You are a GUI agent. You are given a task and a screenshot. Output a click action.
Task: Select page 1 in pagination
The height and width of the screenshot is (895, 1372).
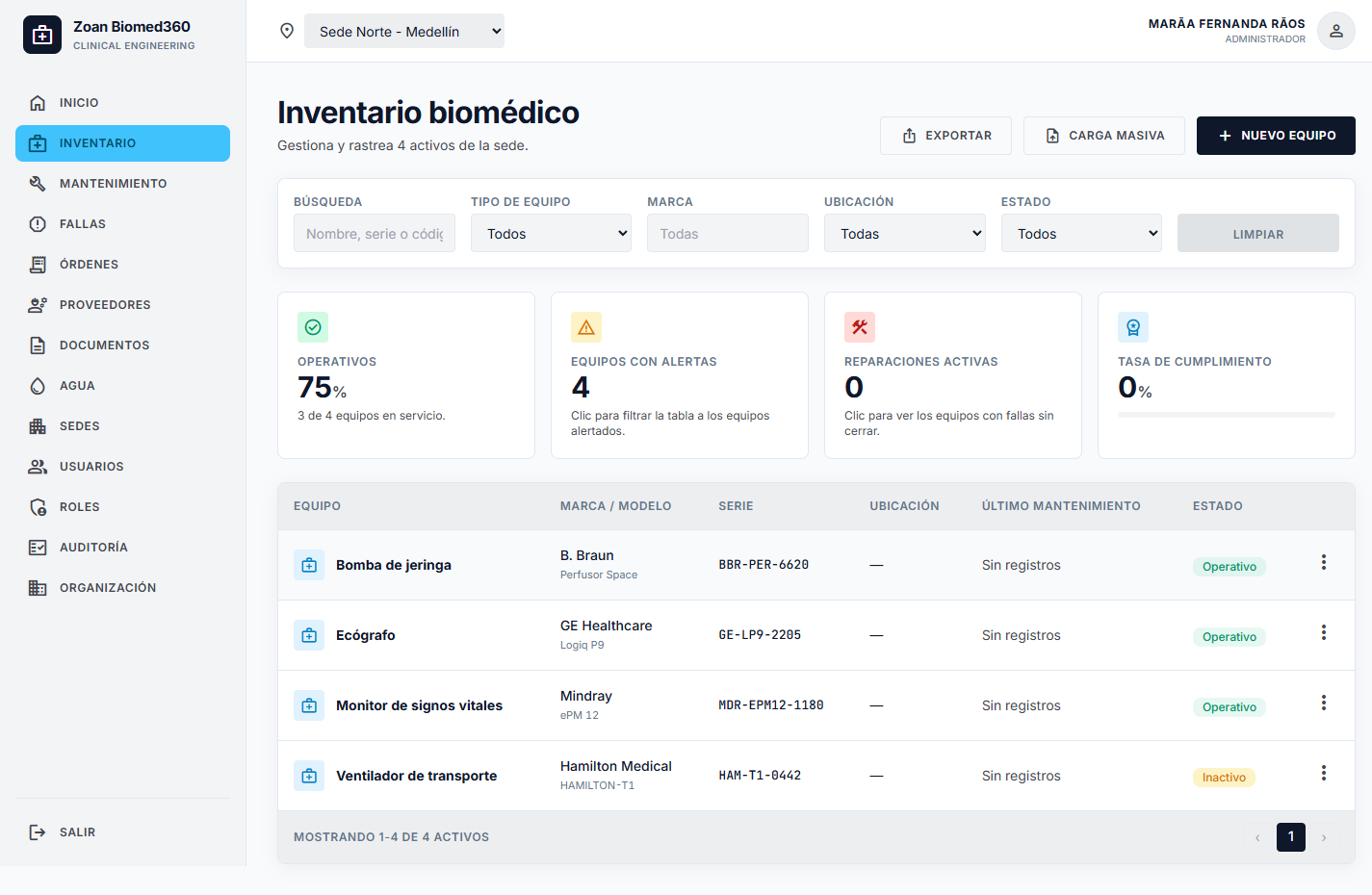point(1291,837)
